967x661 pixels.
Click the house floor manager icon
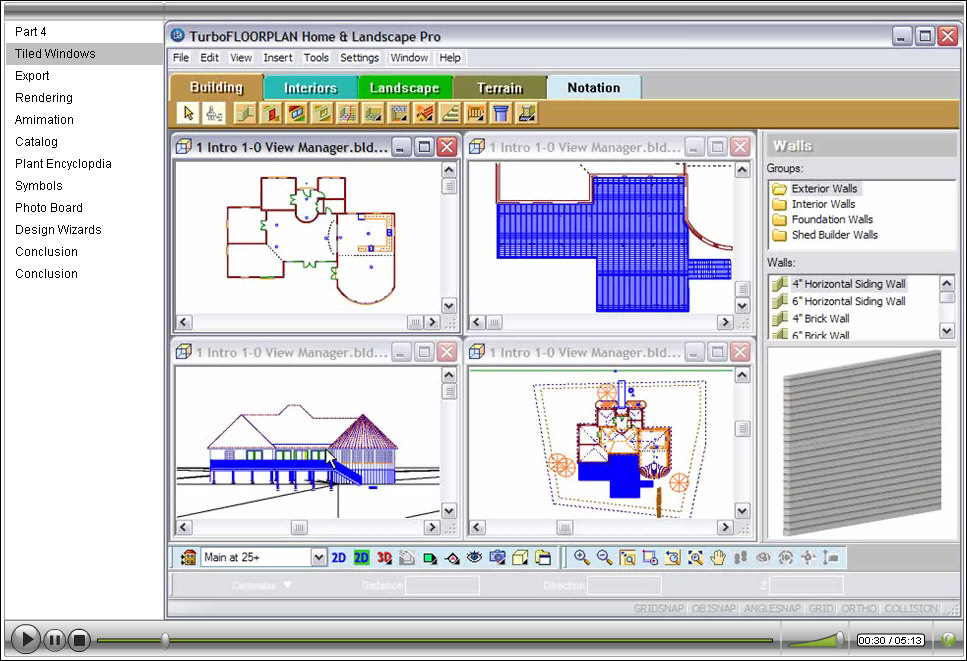click(188, 557)
